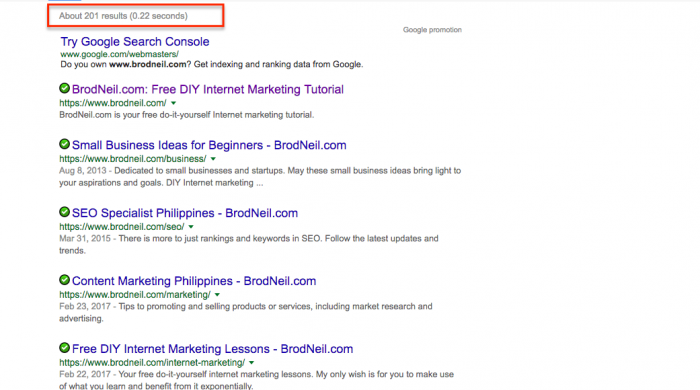Screen dimensions: 700x390
Task: Open Content Marketing Philippines result title
Action: (x=194, y=281)
